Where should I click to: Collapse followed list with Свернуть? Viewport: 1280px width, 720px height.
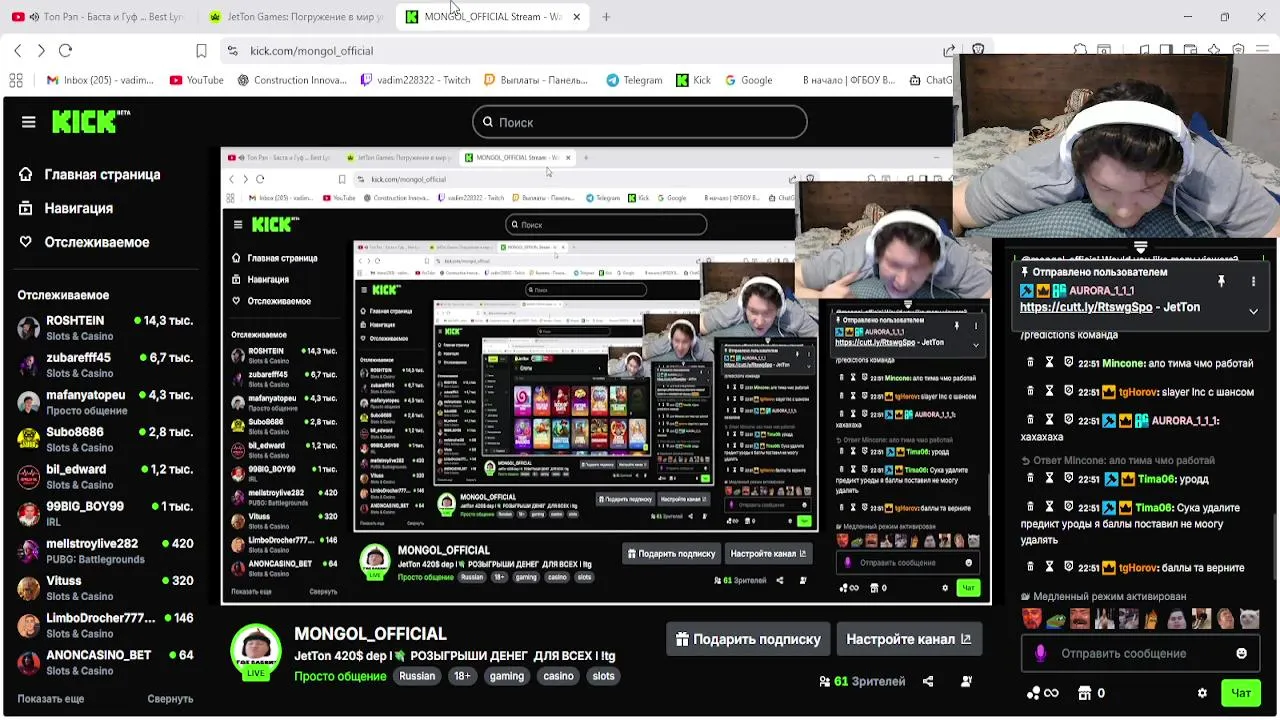pos(170,699)
